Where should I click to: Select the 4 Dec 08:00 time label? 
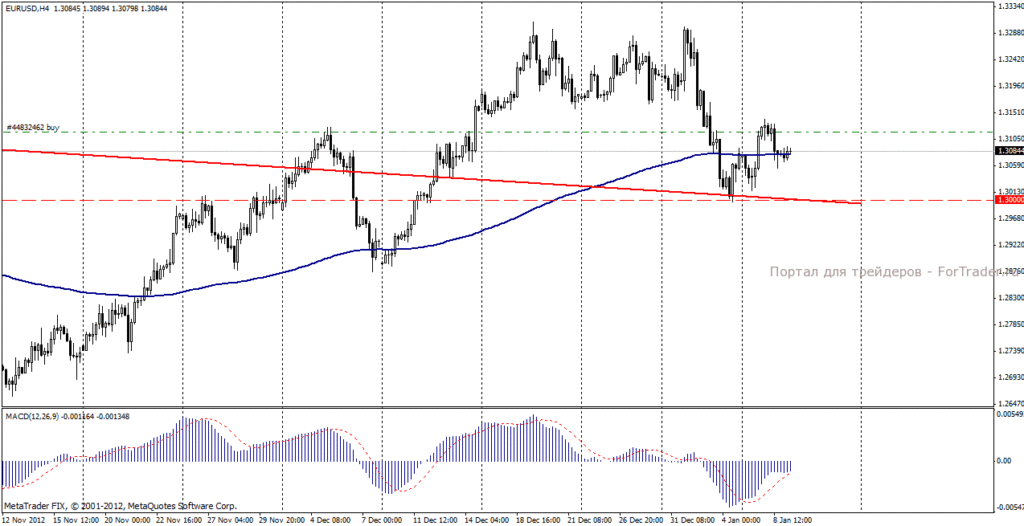pyautogui.click(x=331, y=520)
